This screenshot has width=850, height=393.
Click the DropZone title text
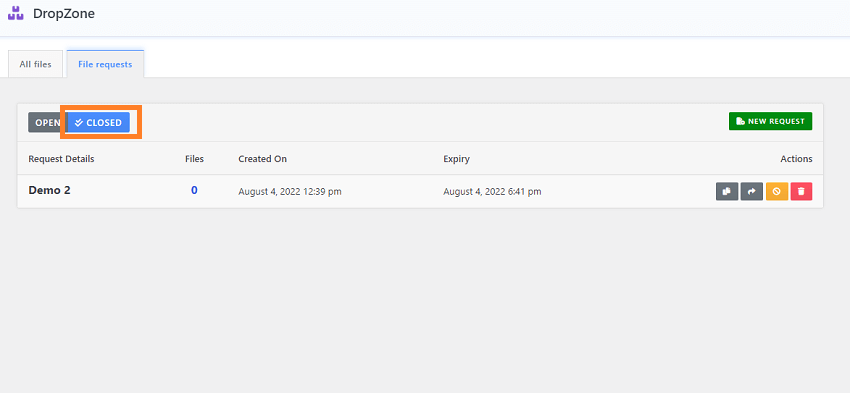point(64,14)
